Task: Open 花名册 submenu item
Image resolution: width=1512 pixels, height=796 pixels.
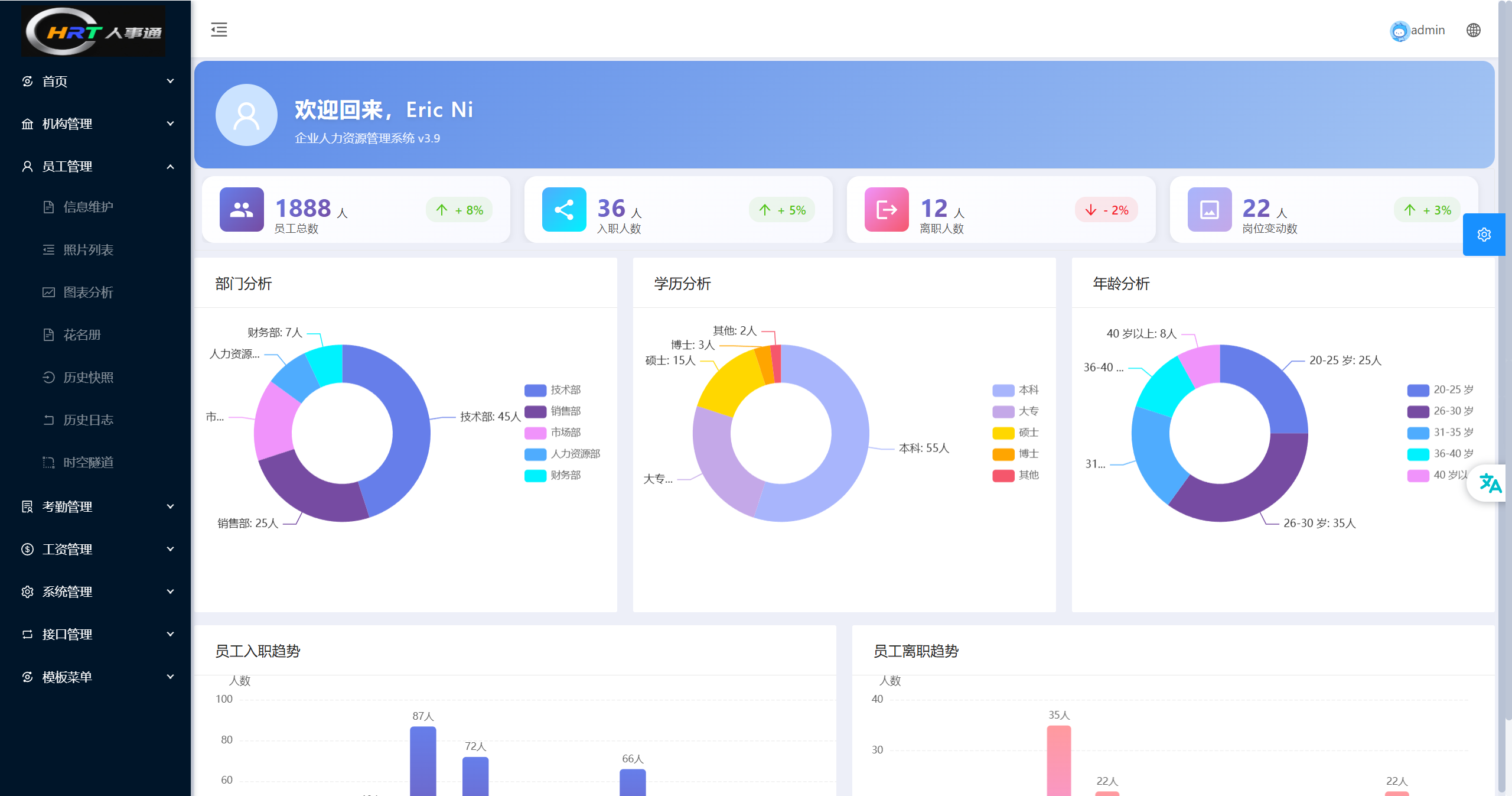Action: click(x=96, y=334)
